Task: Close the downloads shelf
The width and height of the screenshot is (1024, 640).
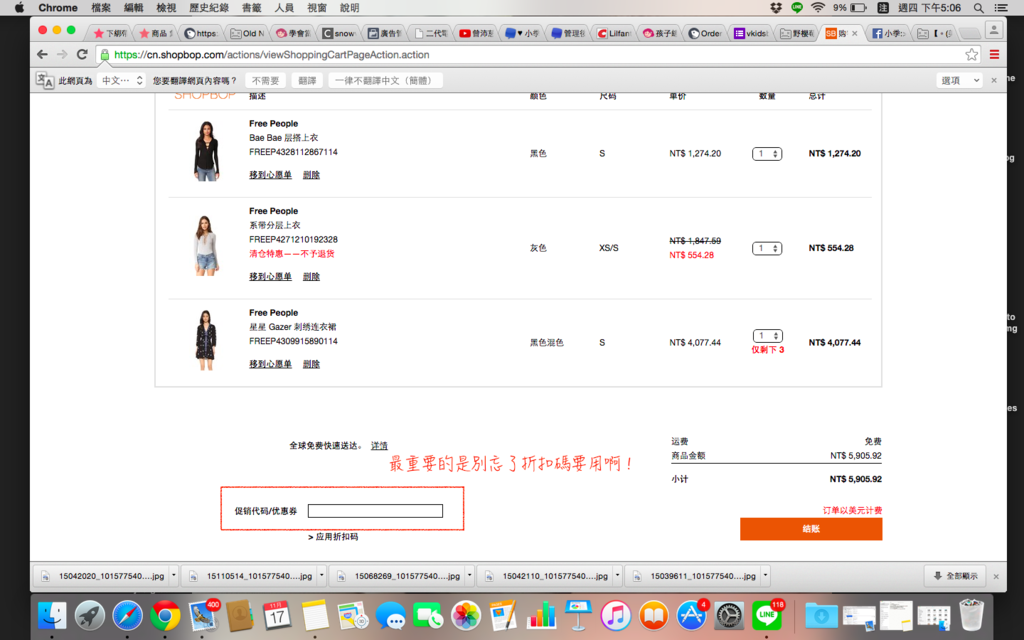Action: 996,576
